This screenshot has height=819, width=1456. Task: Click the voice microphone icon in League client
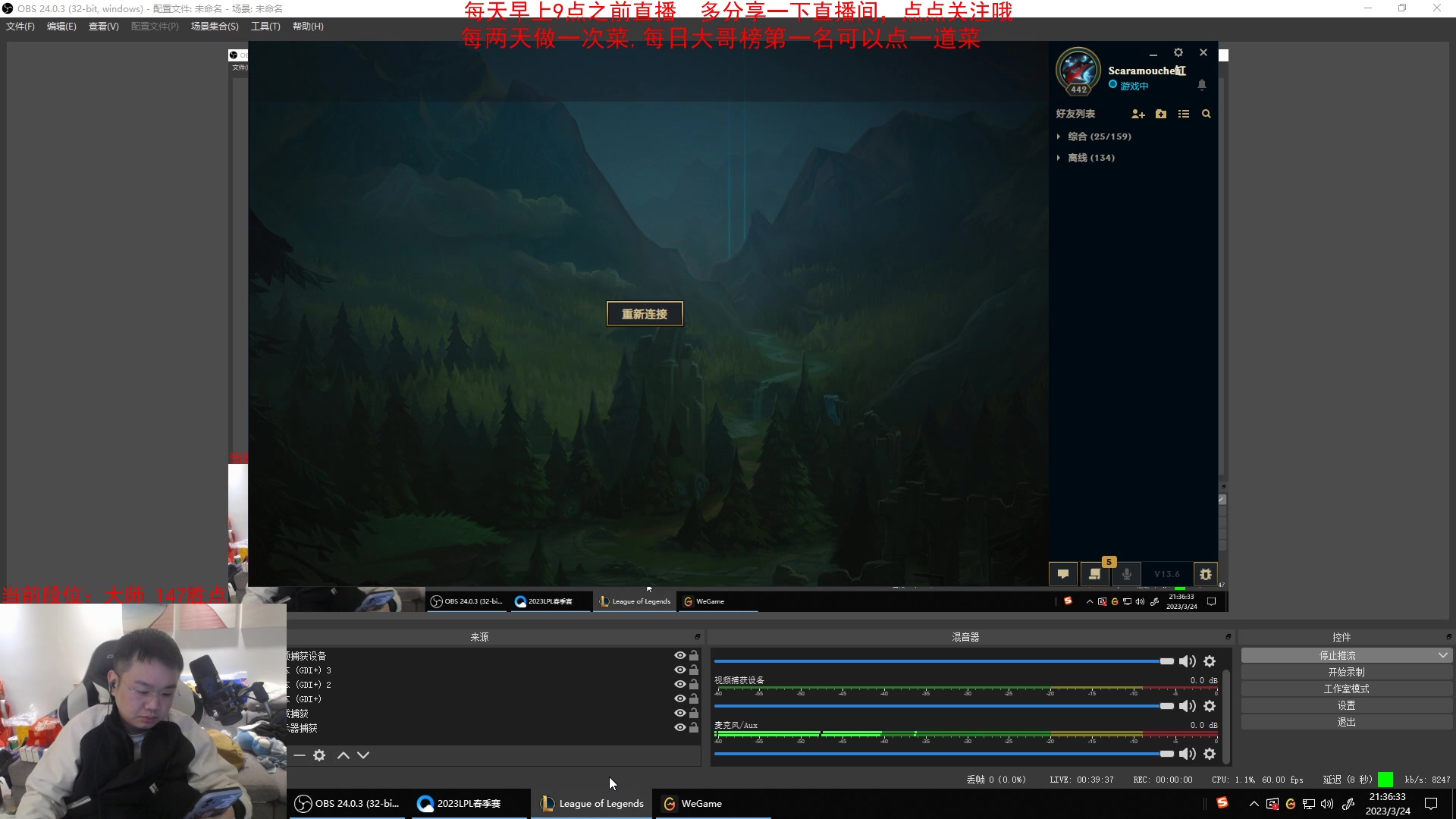point(1127,574)
